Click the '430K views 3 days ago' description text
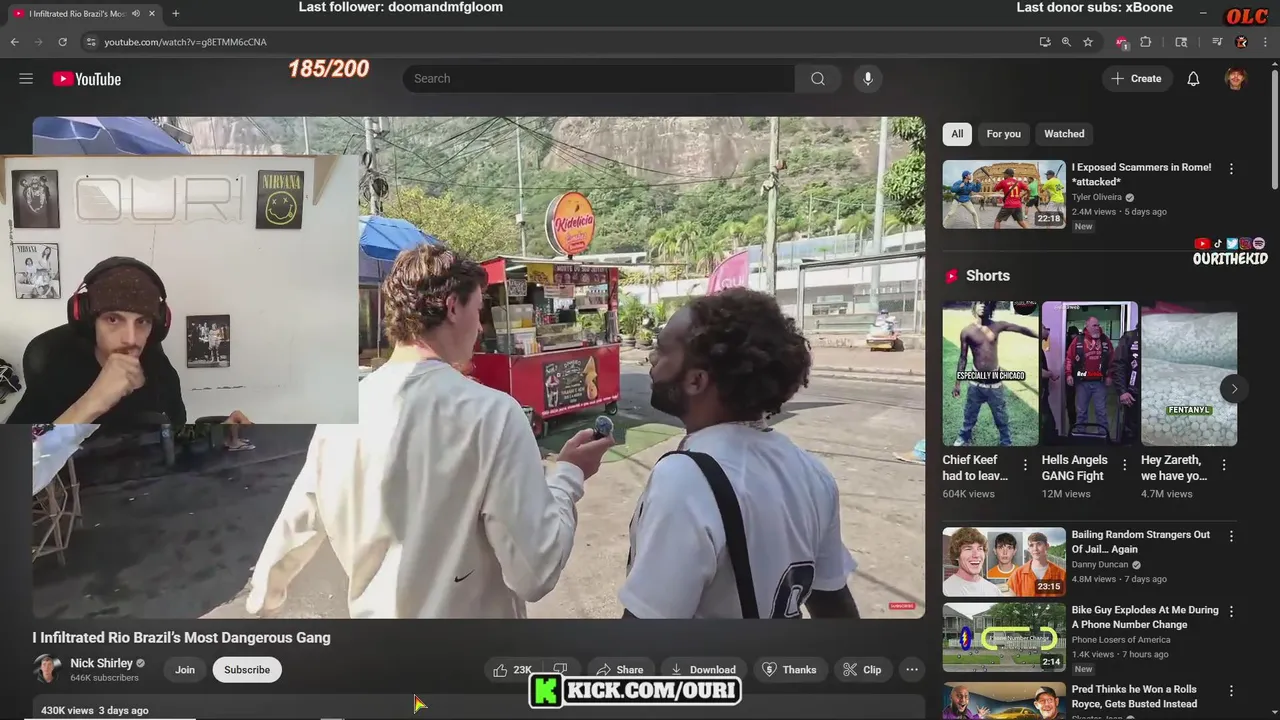1280x720 pixels. pos(95,711)
